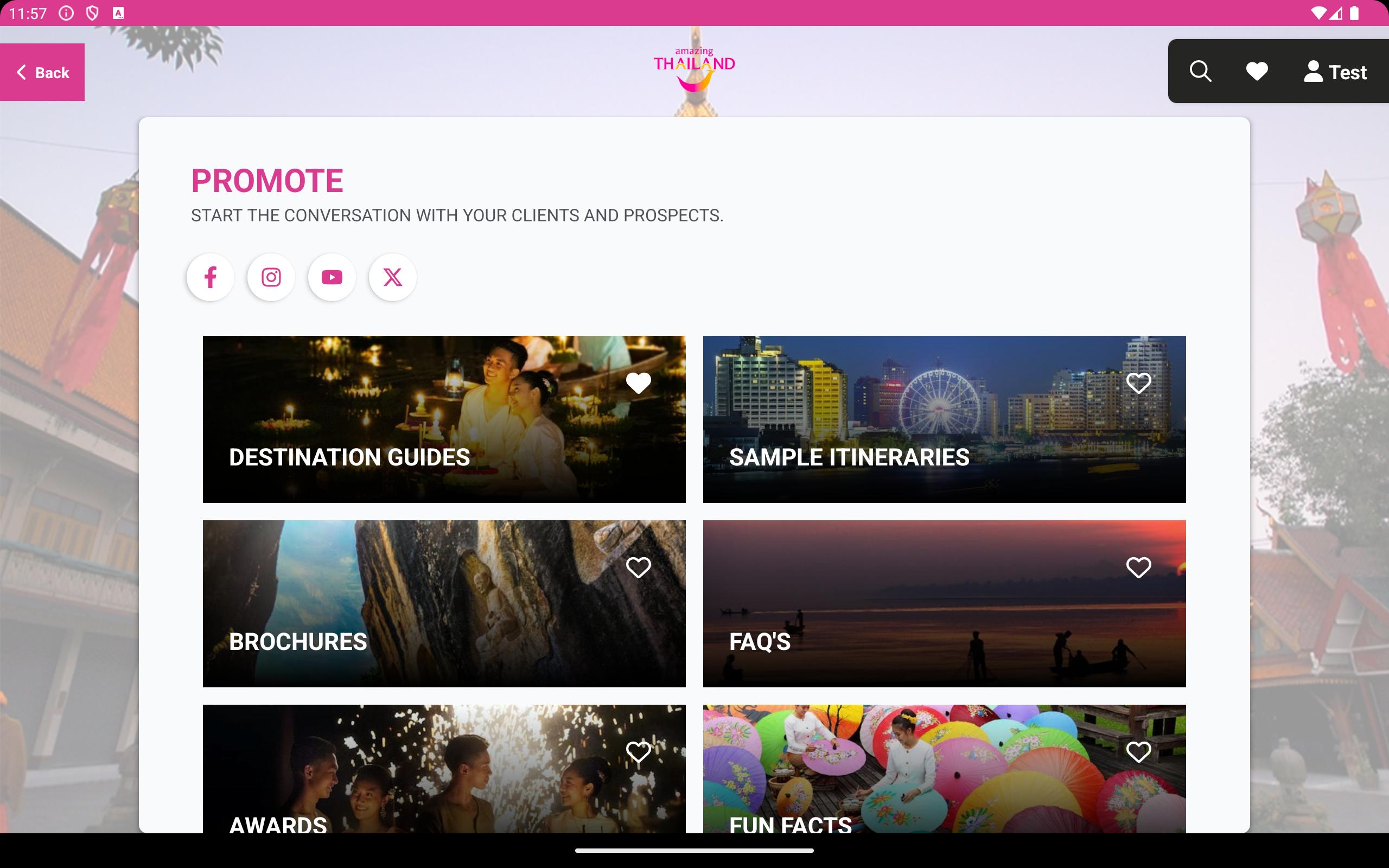Viewport: 1389px width, 868px height.
Task: Favorite the Awards card
Action: pyautogui.click(x=638, y=751)
